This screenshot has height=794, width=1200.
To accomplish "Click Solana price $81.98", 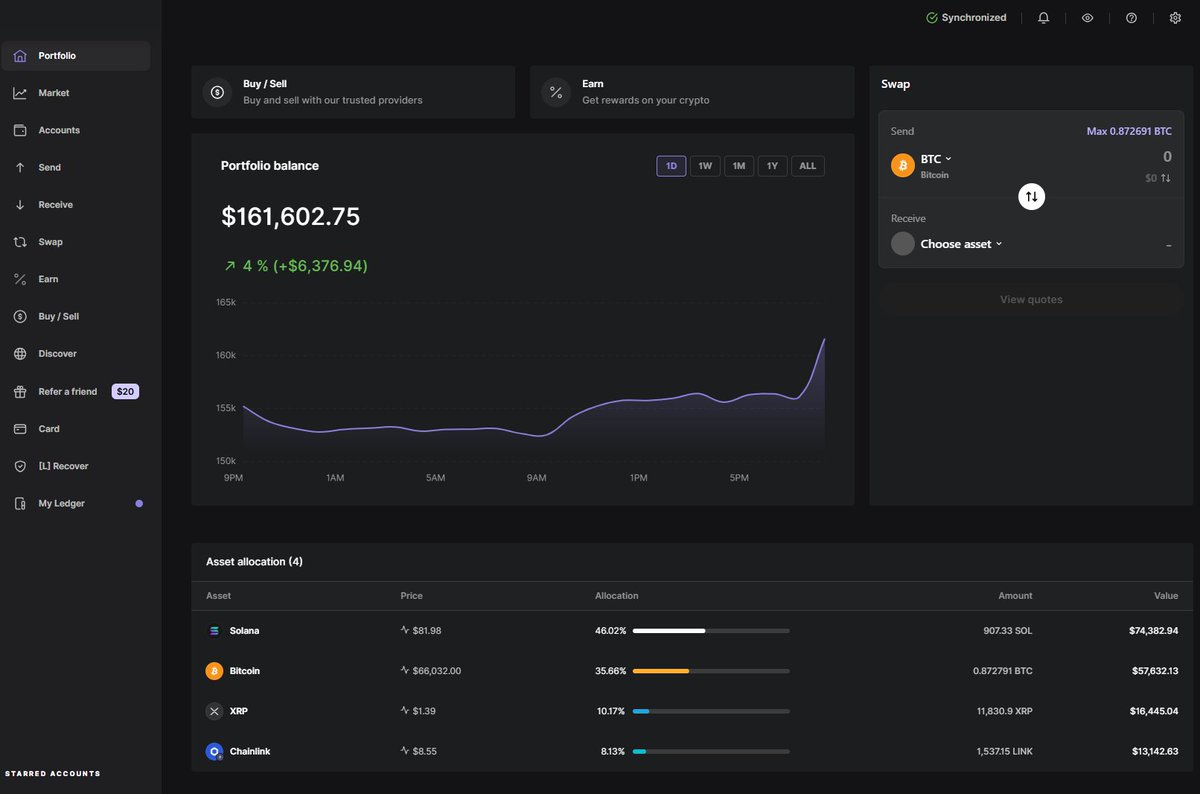I will [427, 631].
